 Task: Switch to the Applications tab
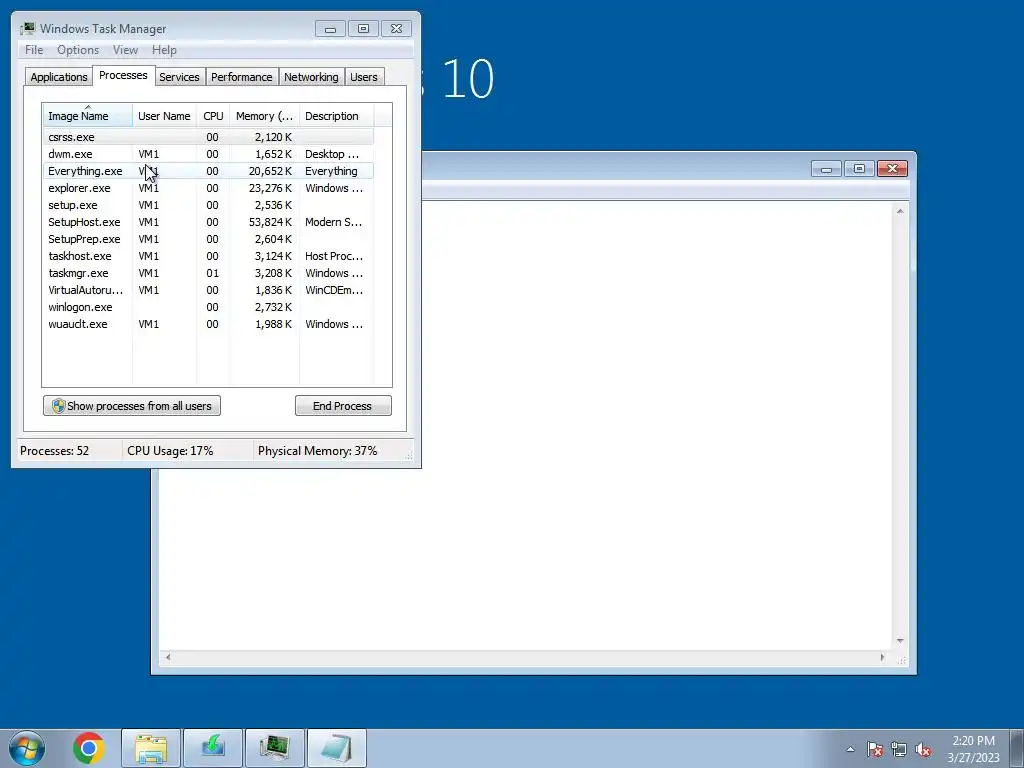59,77
